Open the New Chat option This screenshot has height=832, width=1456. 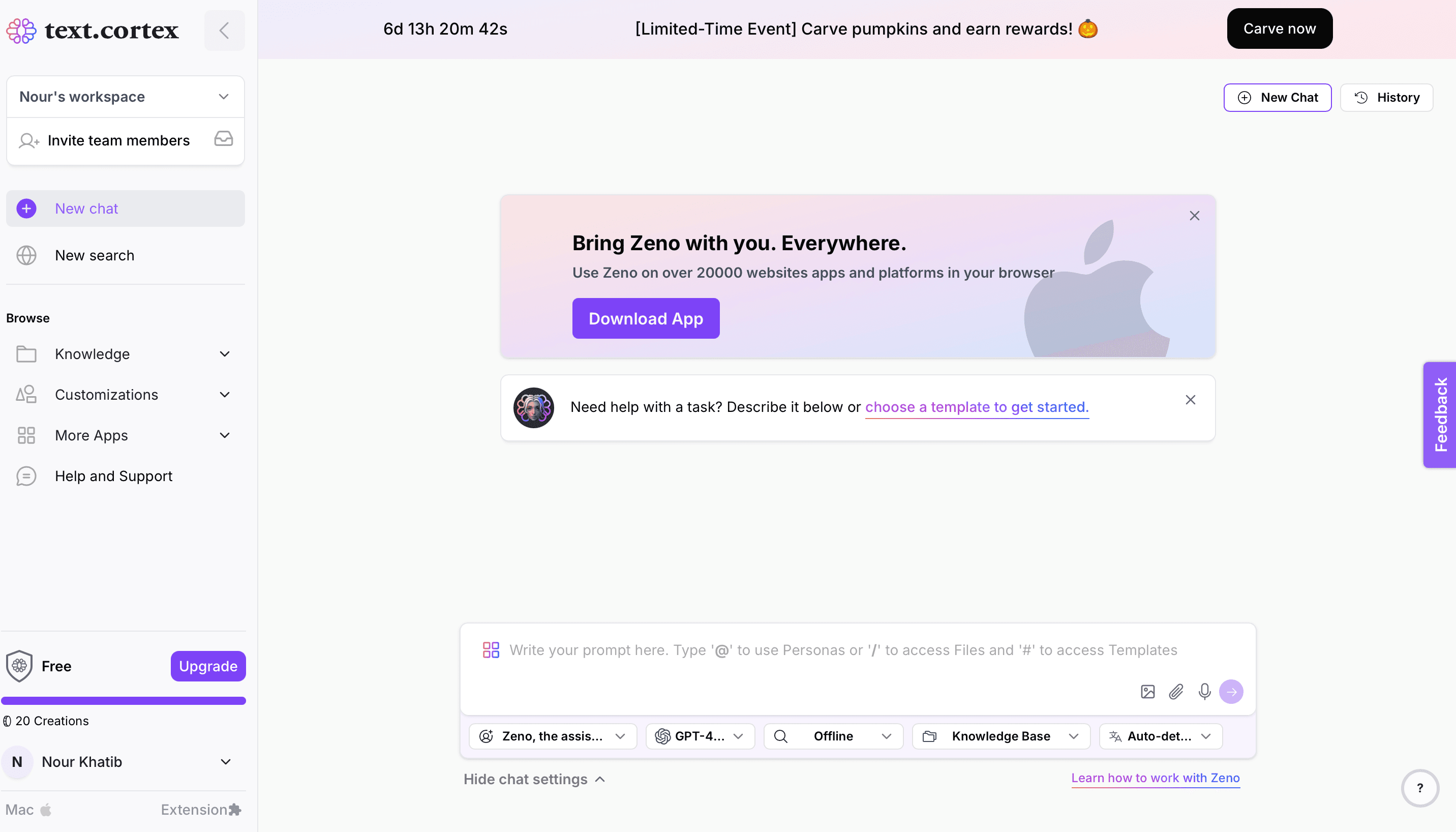1278,97
